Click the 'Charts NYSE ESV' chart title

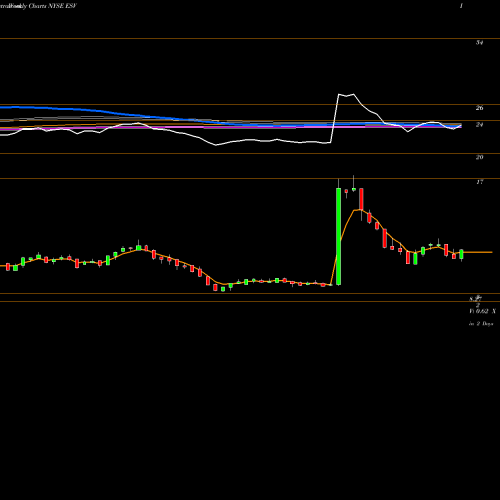(x=53, y=6)
